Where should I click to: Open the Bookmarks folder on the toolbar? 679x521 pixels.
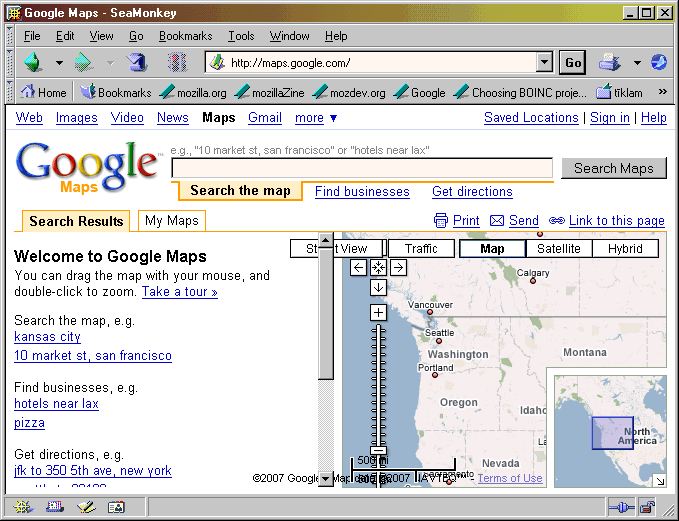pyautogui.click(x=116, y=92)
